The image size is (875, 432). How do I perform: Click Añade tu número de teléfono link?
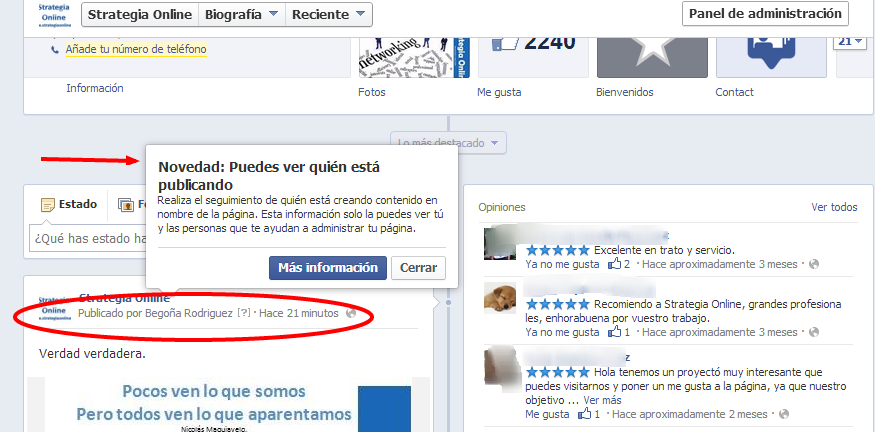tap(136, 50)
